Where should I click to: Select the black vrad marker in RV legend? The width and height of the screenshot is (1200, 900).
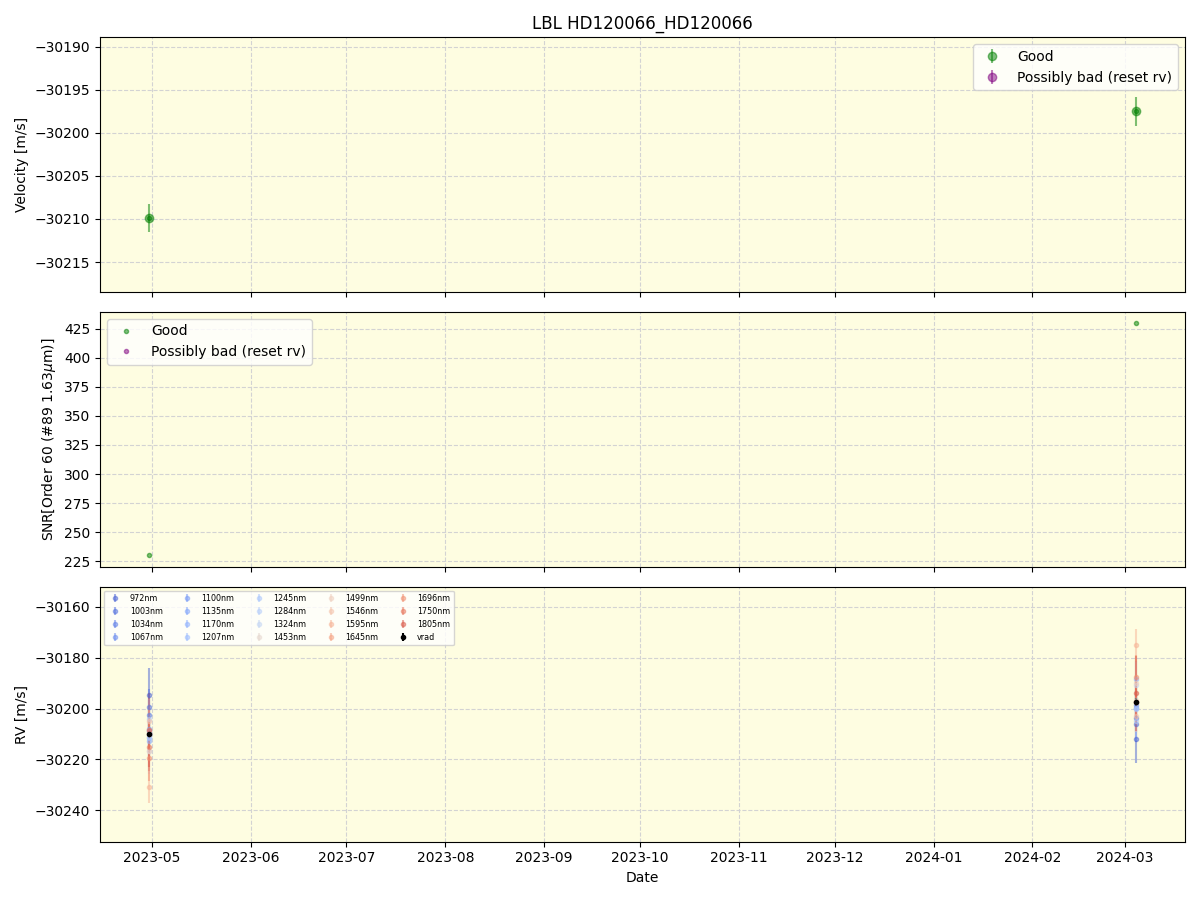[403, 637]
